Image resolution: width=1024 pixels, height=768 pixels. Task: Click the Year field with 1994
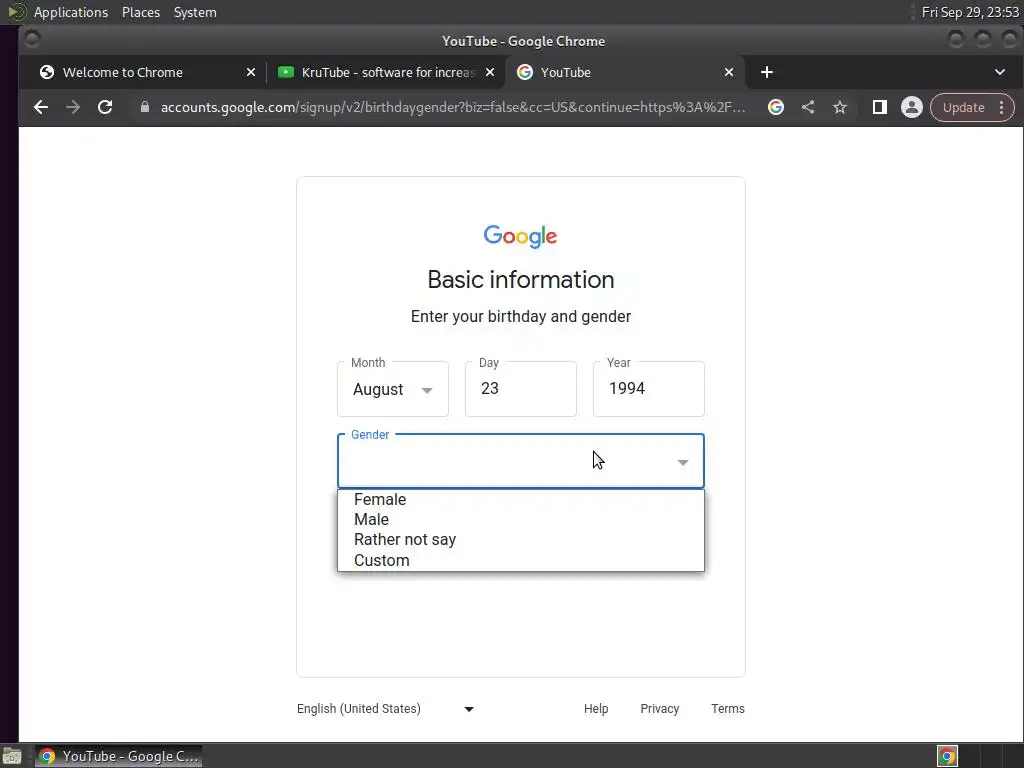648,389
